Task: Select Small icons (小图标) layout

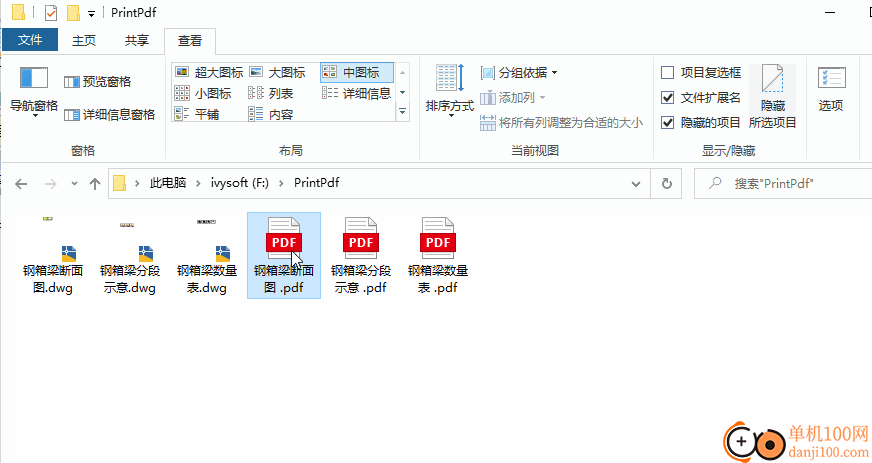Action: tap(203, 93)
